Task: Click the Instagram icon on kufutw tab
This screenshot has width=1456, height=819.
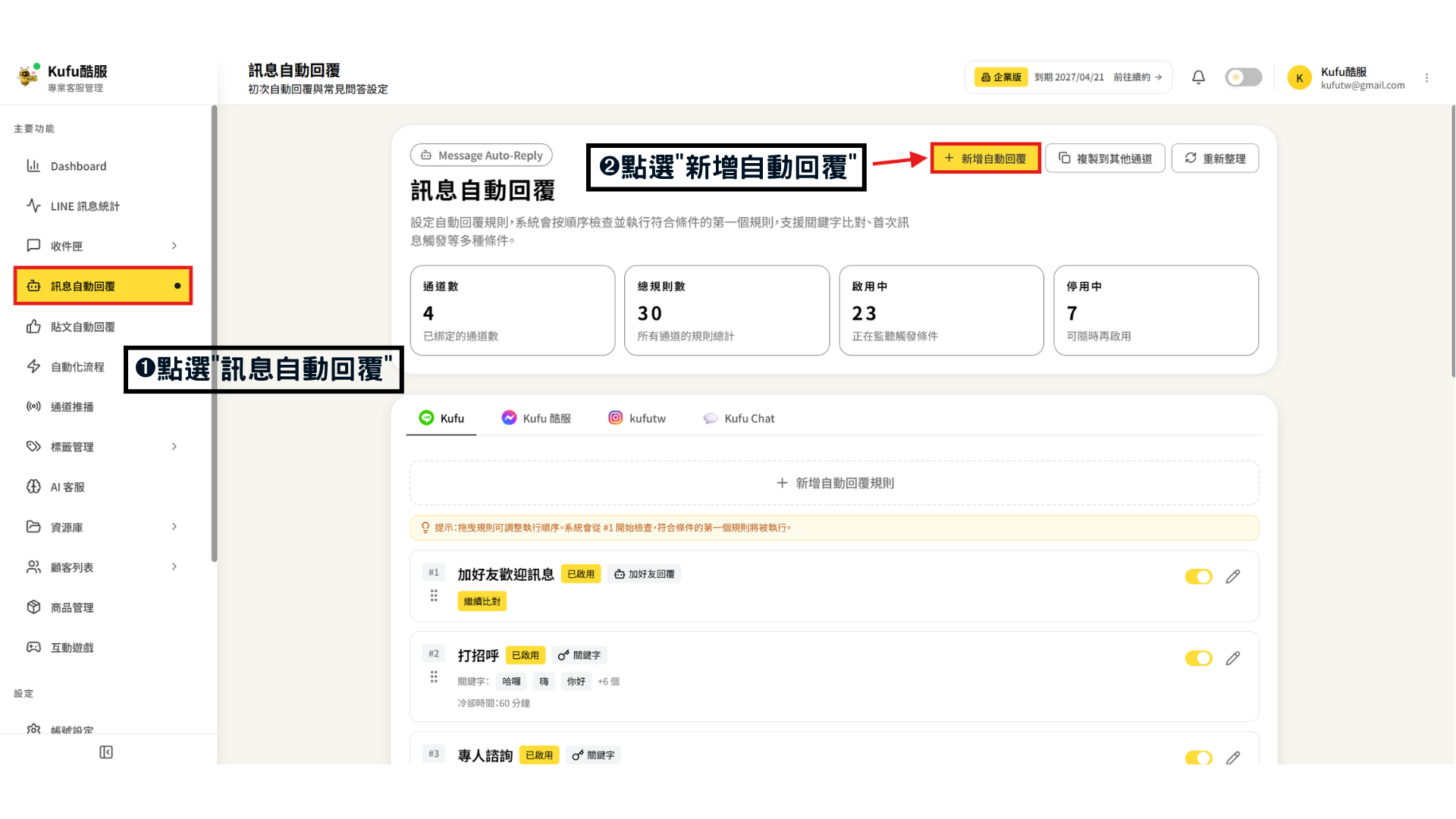Action: 616,418
